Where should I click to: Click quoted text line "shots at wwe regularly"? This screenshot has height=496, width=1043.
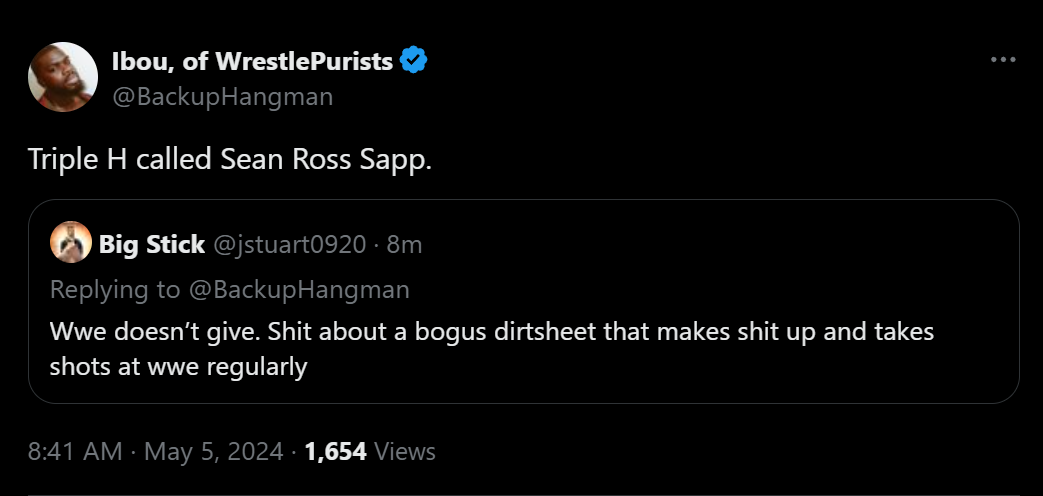tap(178, 367)
